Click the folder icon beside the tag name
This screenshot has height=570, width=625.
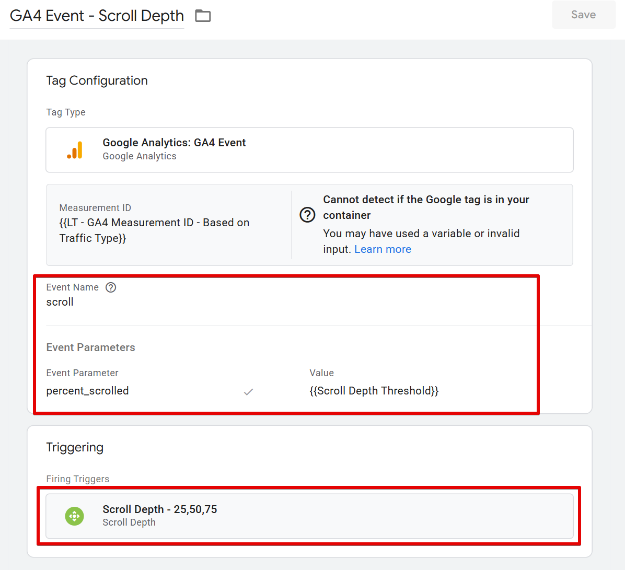tap(203, 16)
